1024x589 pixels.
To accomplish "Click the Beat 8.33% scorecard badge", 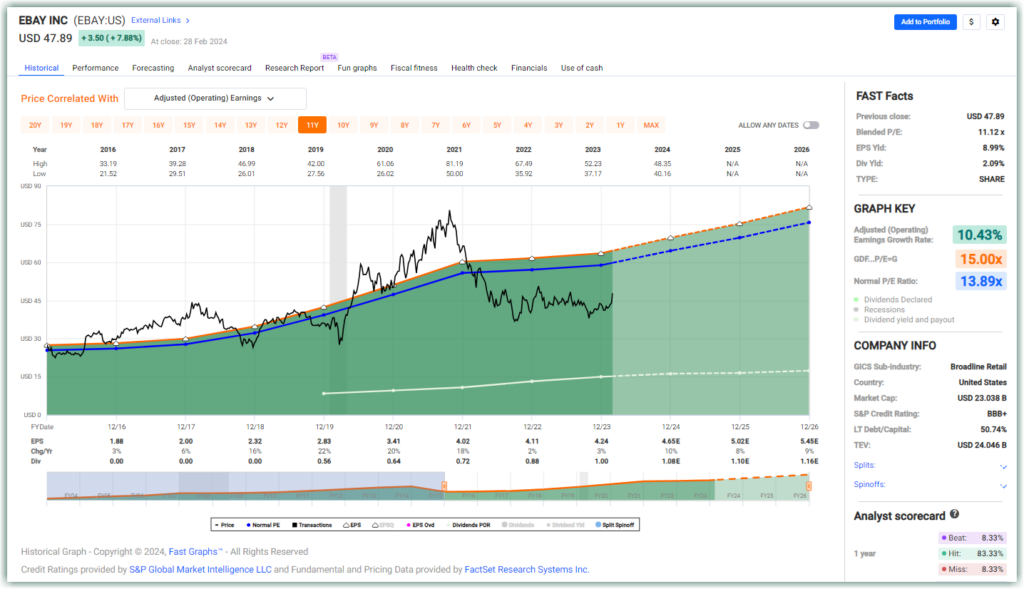I will (x=972, y=538).
